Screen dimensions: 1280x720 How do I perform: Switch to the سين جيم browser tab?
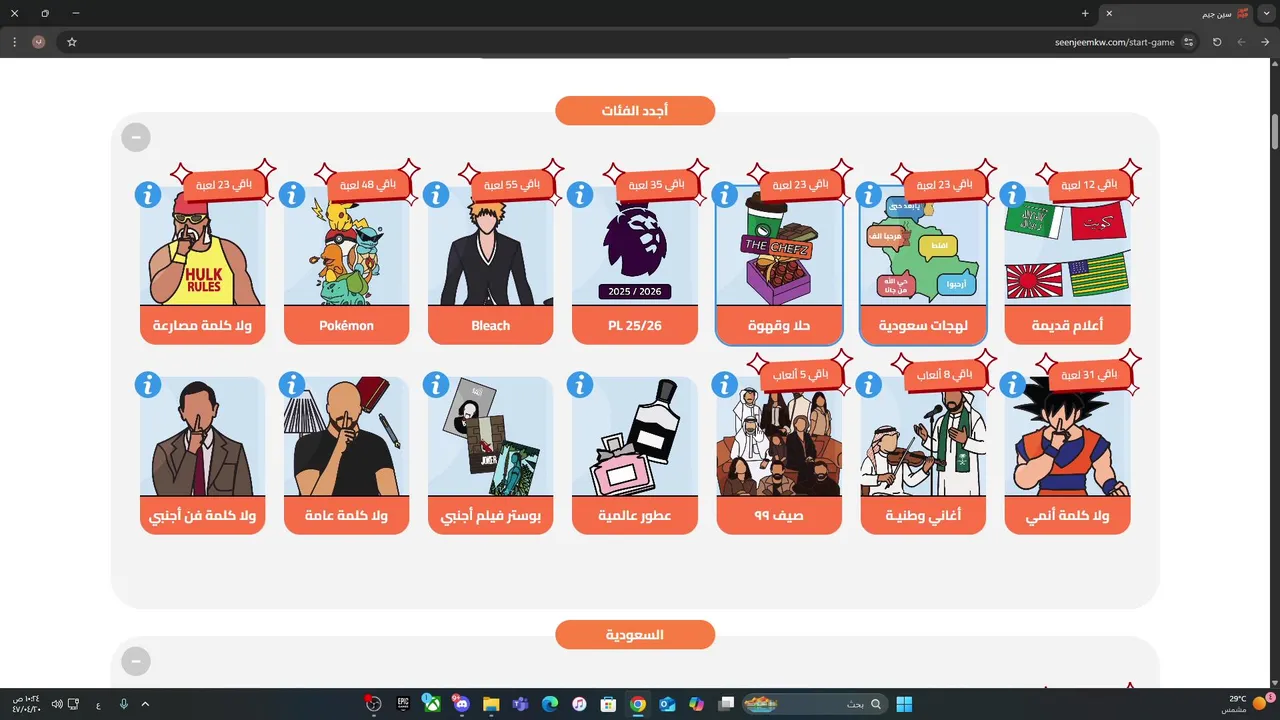tap(1177, 13)
